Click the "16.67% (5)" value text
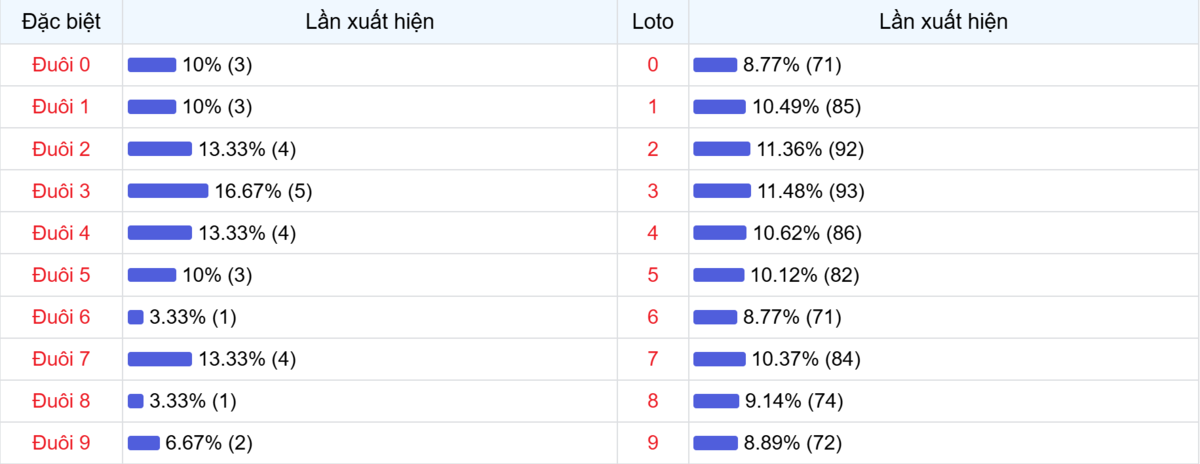The height and width of the screenshot is (464, 1200). tap(263, 191)
